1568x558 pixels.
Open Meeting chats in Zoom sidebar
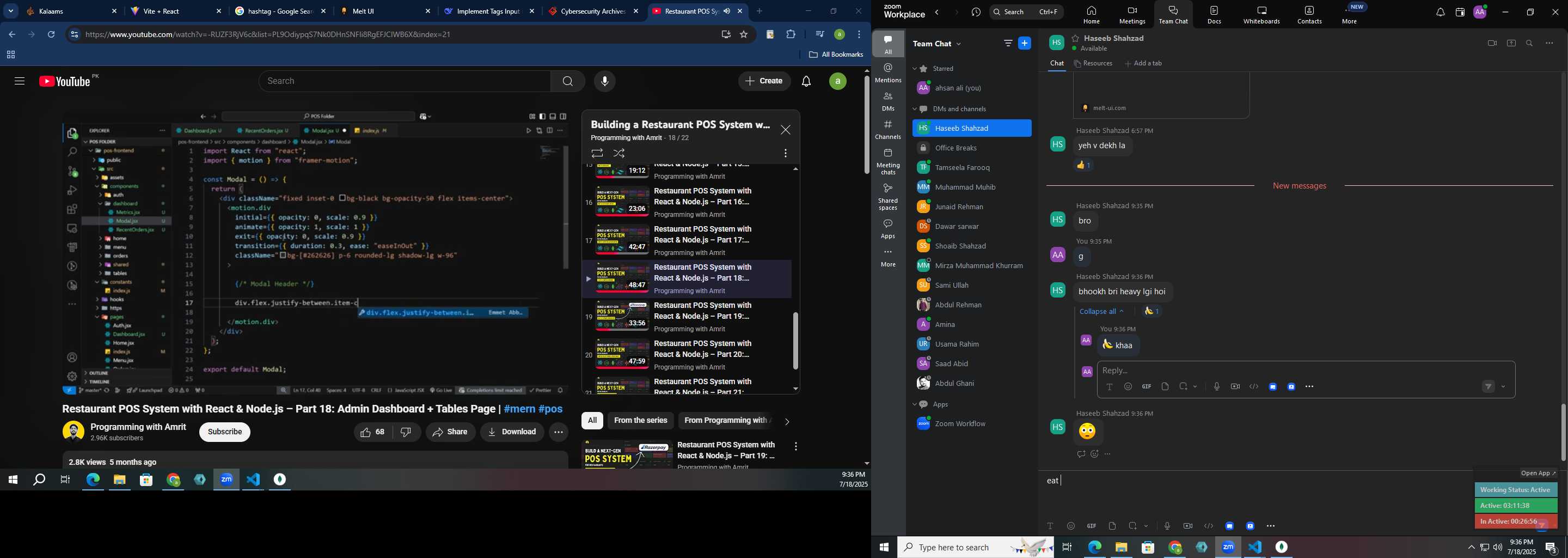(x=888, y=162)
